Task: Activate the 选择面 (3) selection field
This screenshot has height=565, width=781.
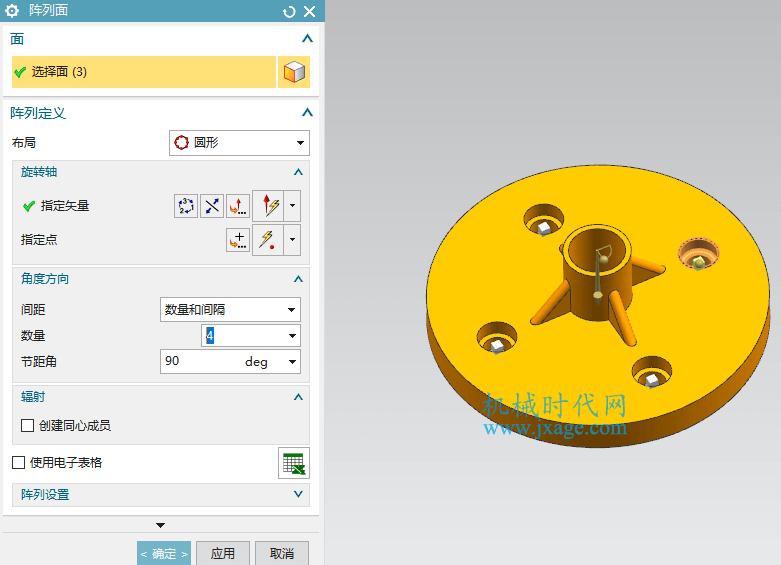Action: tap(143, 72)
